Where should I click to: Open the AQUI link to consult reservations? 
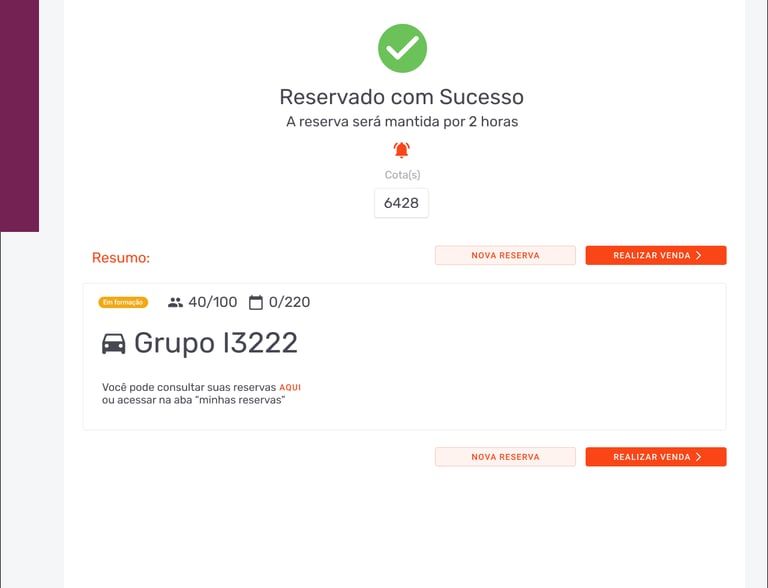[290, 388]
